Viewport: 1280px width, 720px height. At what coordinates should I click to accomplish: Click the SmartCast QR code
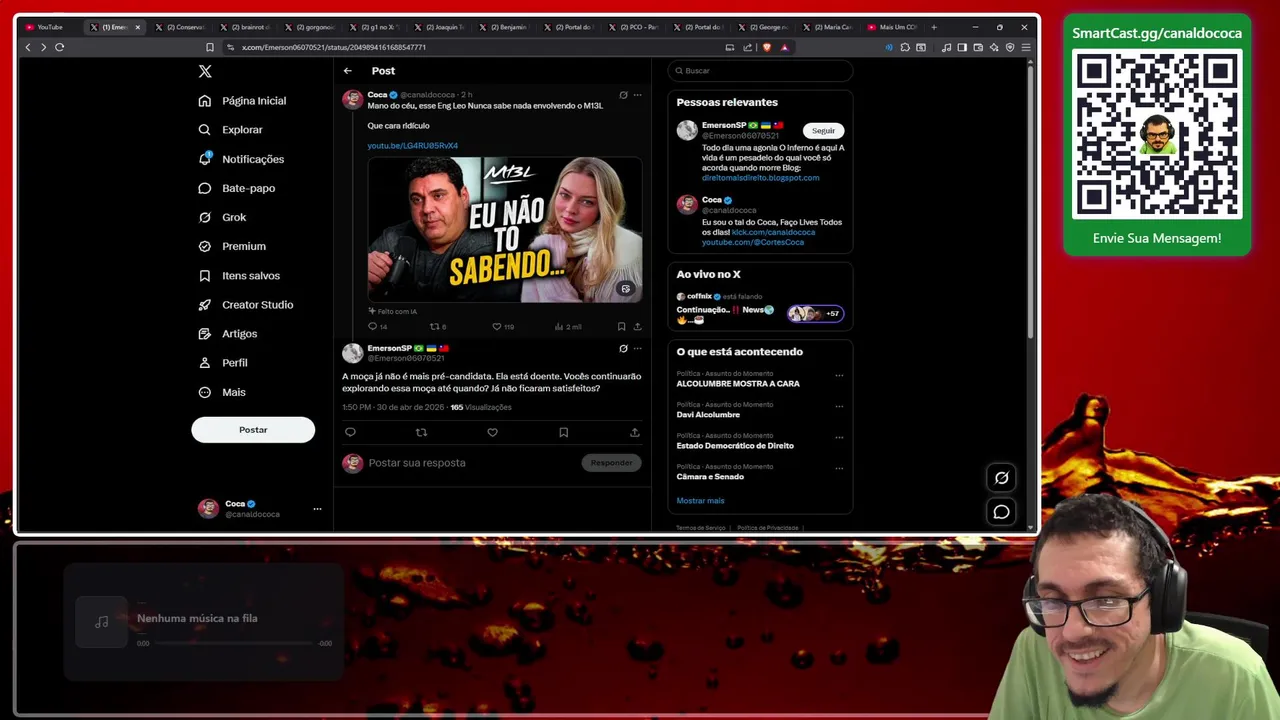(1157, 135)
